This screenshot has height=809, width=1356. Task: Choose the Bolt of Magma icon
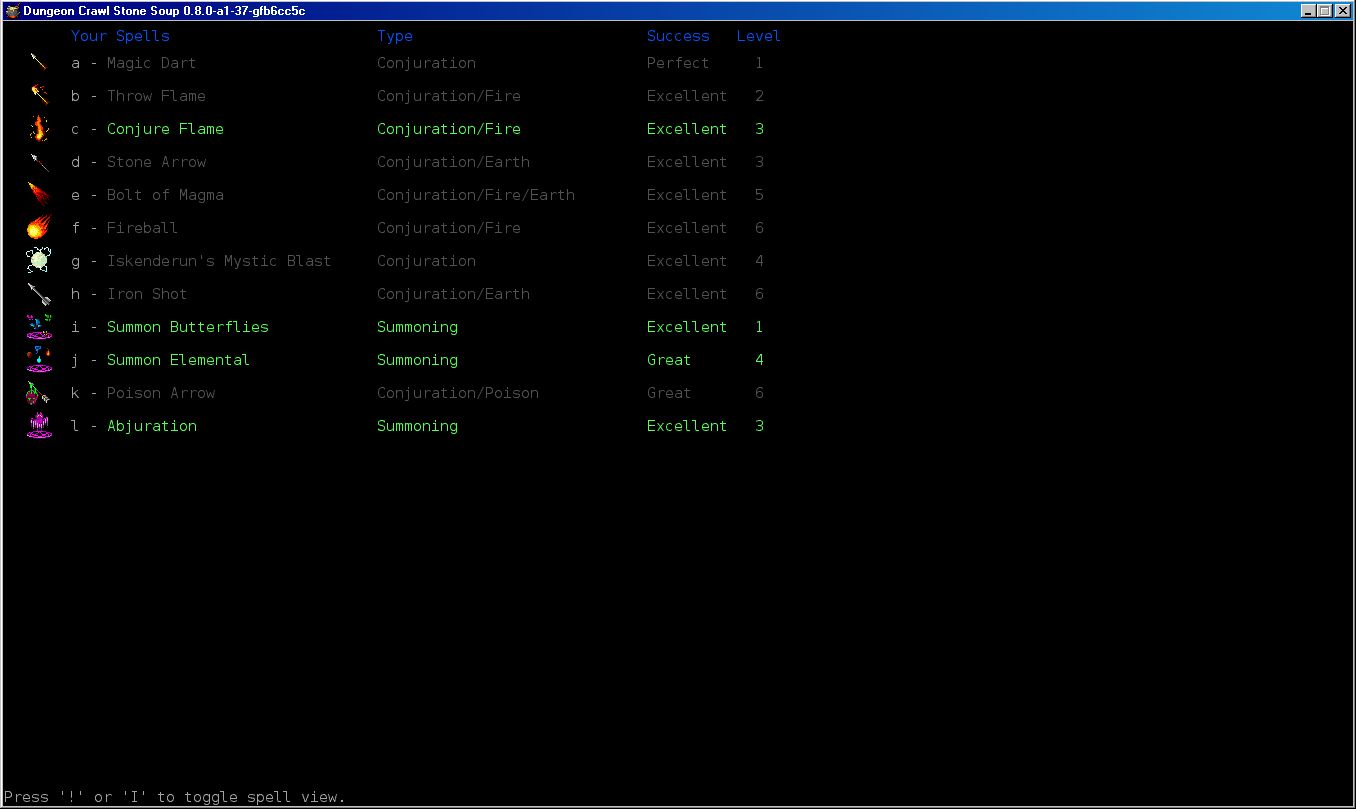(39, 194)
